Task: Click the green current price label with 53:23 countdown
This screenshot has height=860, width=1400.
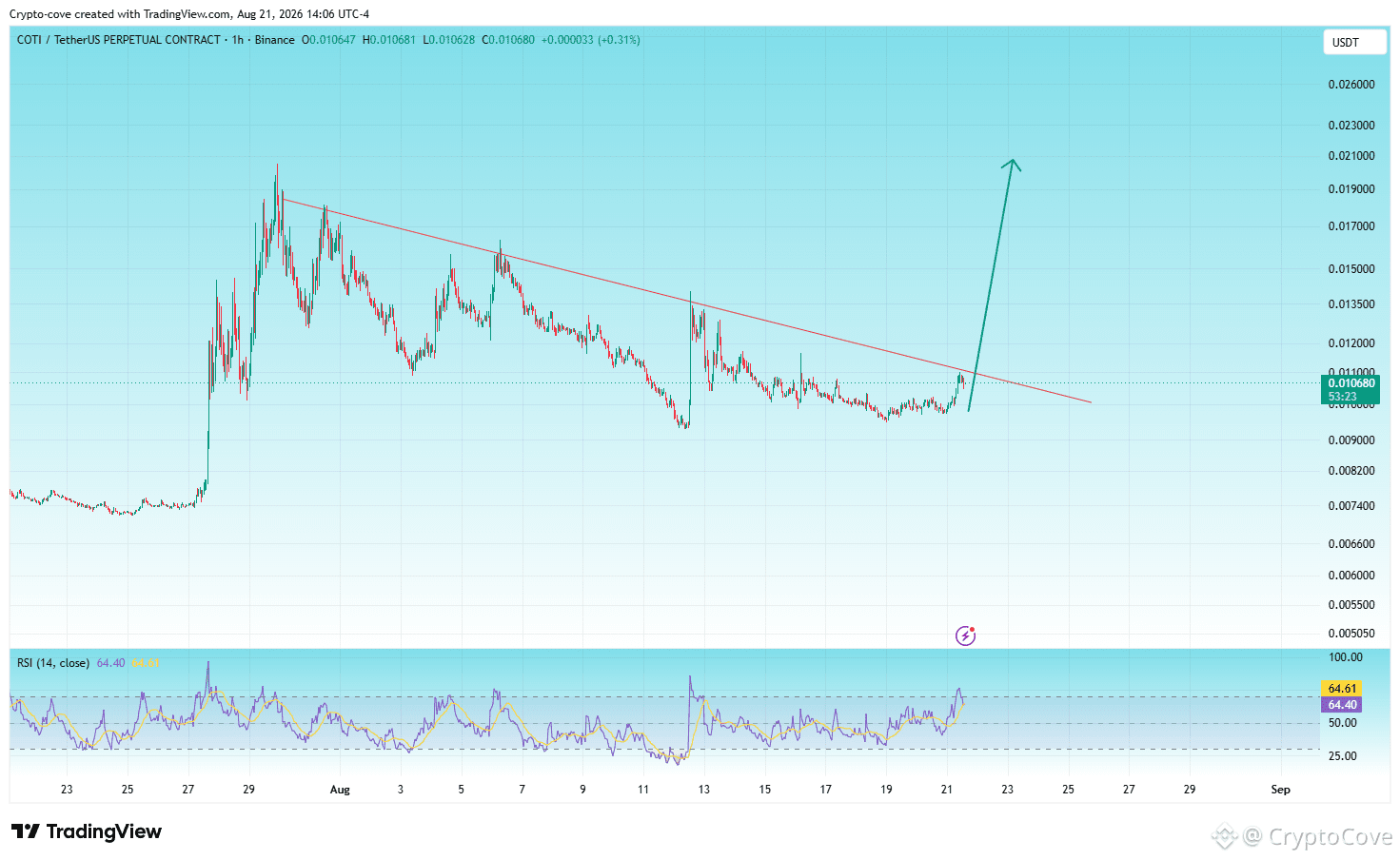Action: 1351,390
